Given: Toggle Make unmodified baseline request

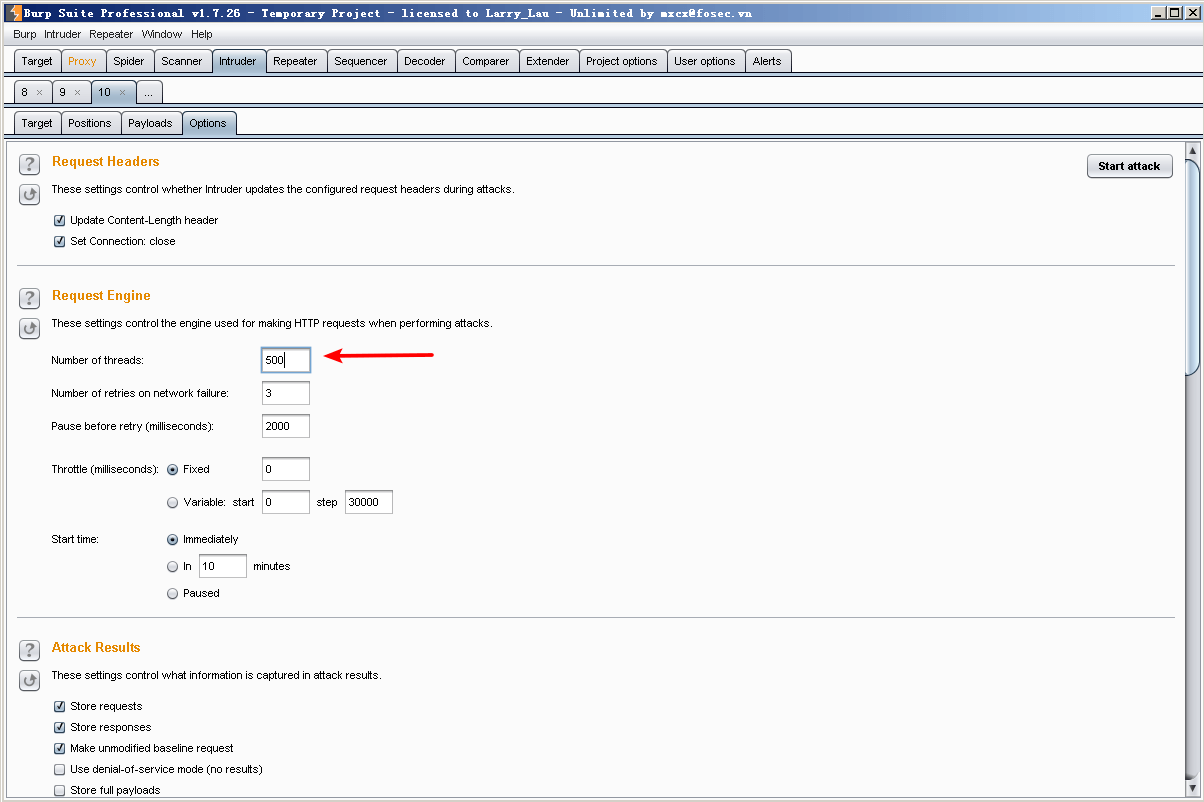Looking at the screenshot, I should 59,748.
